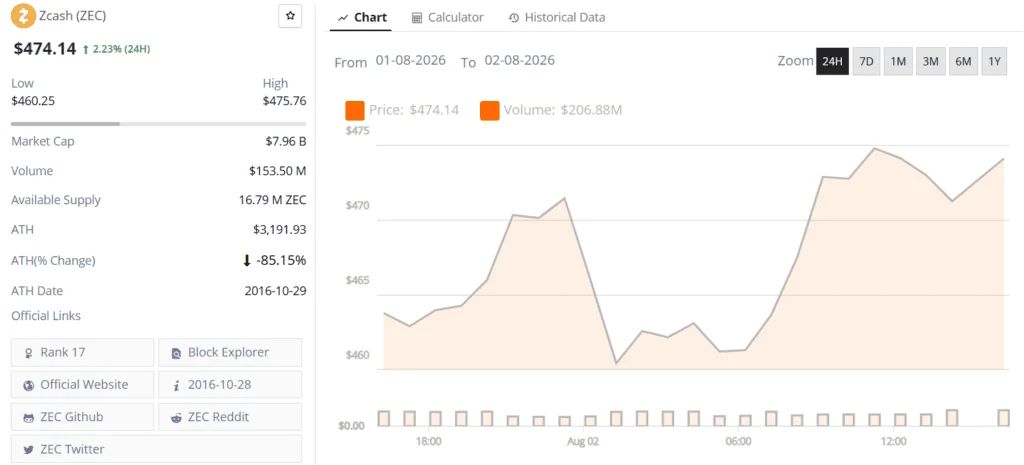Click the Chart tab line icon
The height and width of the screenshot is (465, 1024).
[343, 18]
